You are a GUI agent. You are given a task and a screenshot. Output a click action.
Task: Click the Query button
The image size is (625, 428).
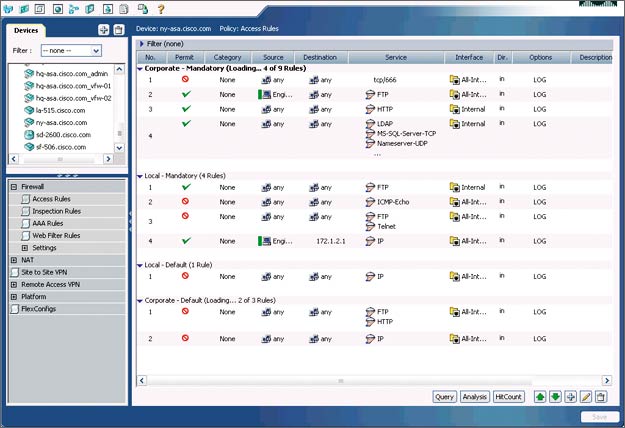pos(444,397)
